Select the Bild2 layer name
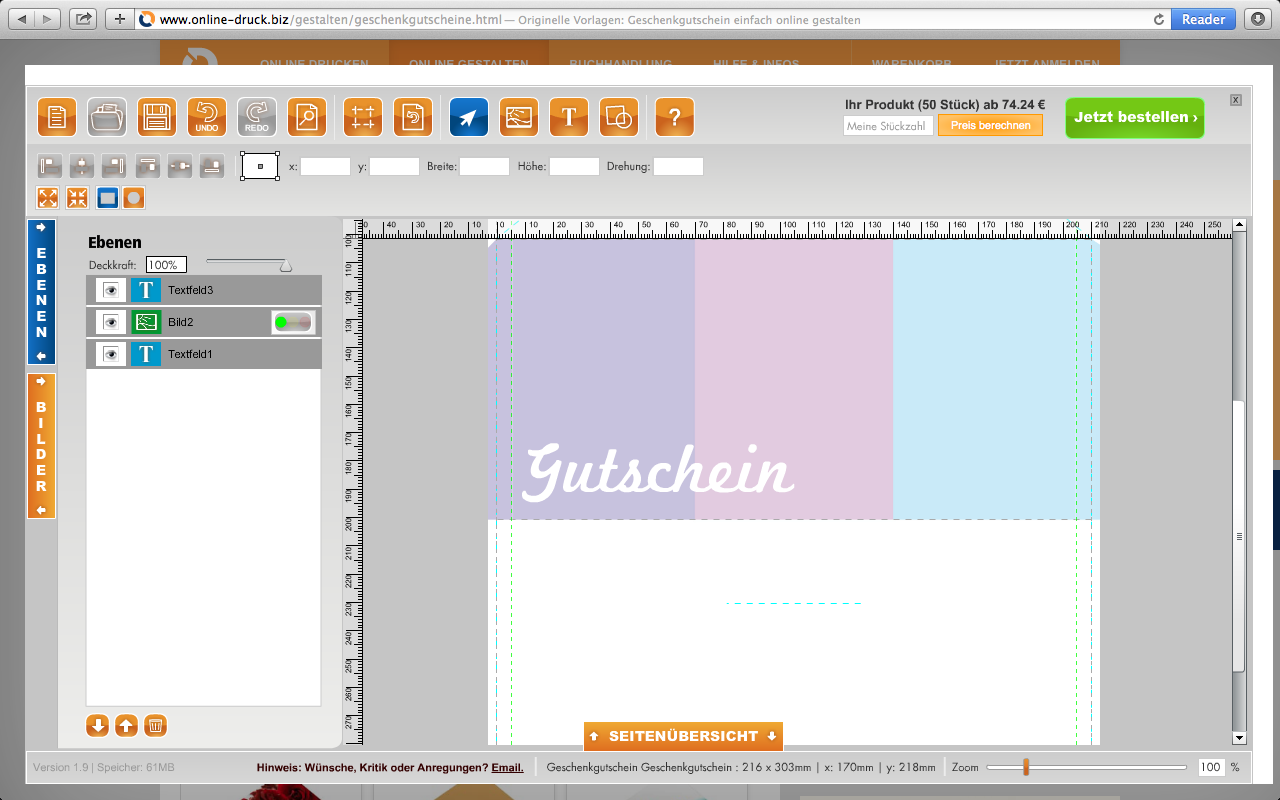The image size is (1280, 800). click(181, 322)
